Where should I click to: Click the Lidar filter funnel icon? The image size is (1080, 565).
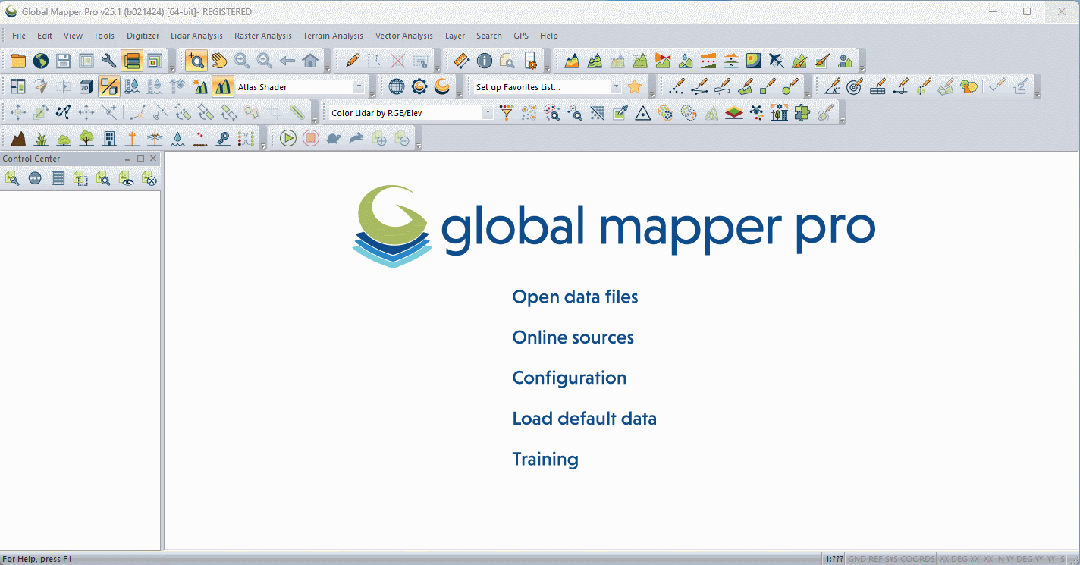(506, 113)
